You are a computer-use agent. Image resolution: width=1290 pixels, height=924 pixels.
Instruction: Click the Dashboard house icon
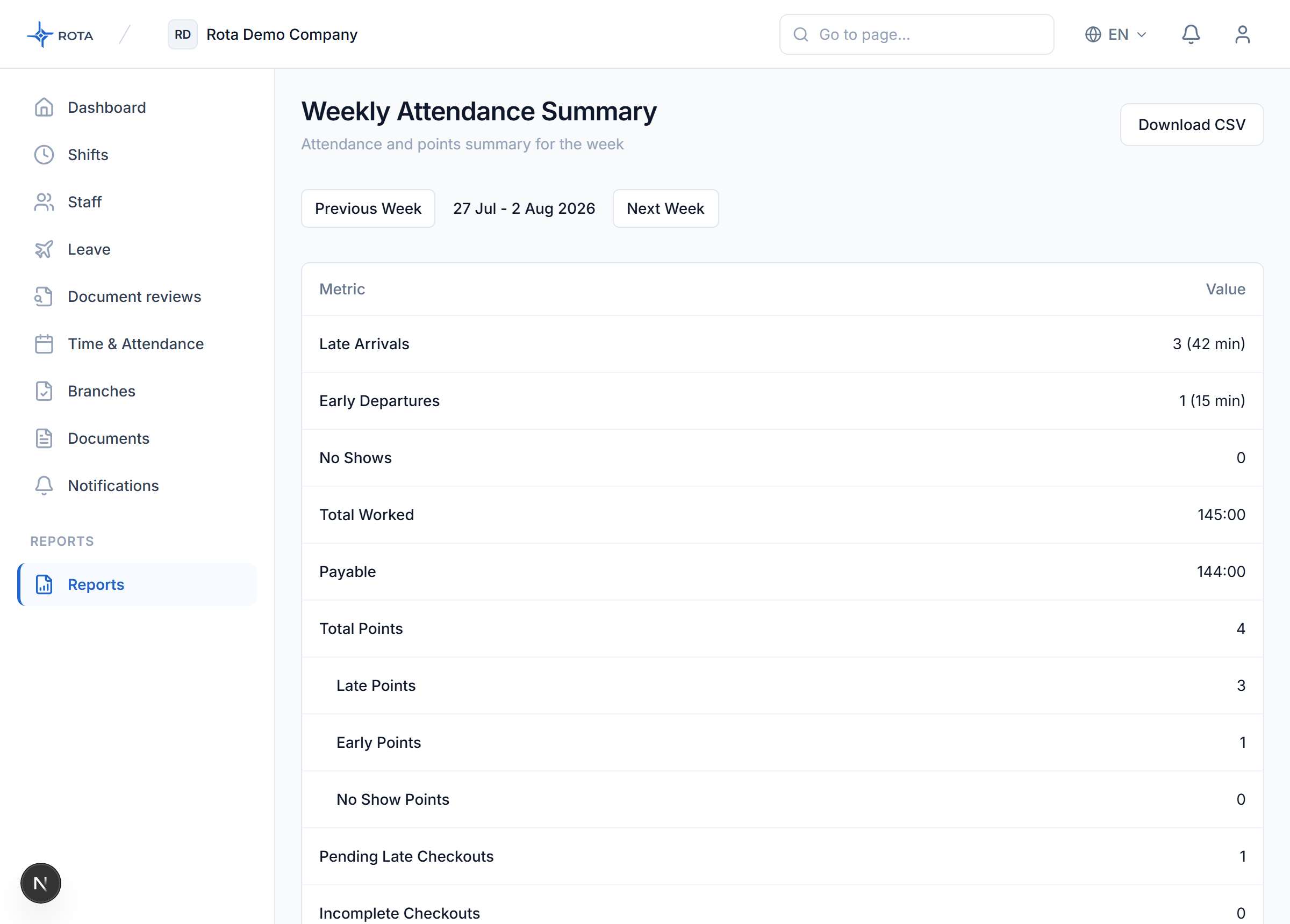point(44,107)
